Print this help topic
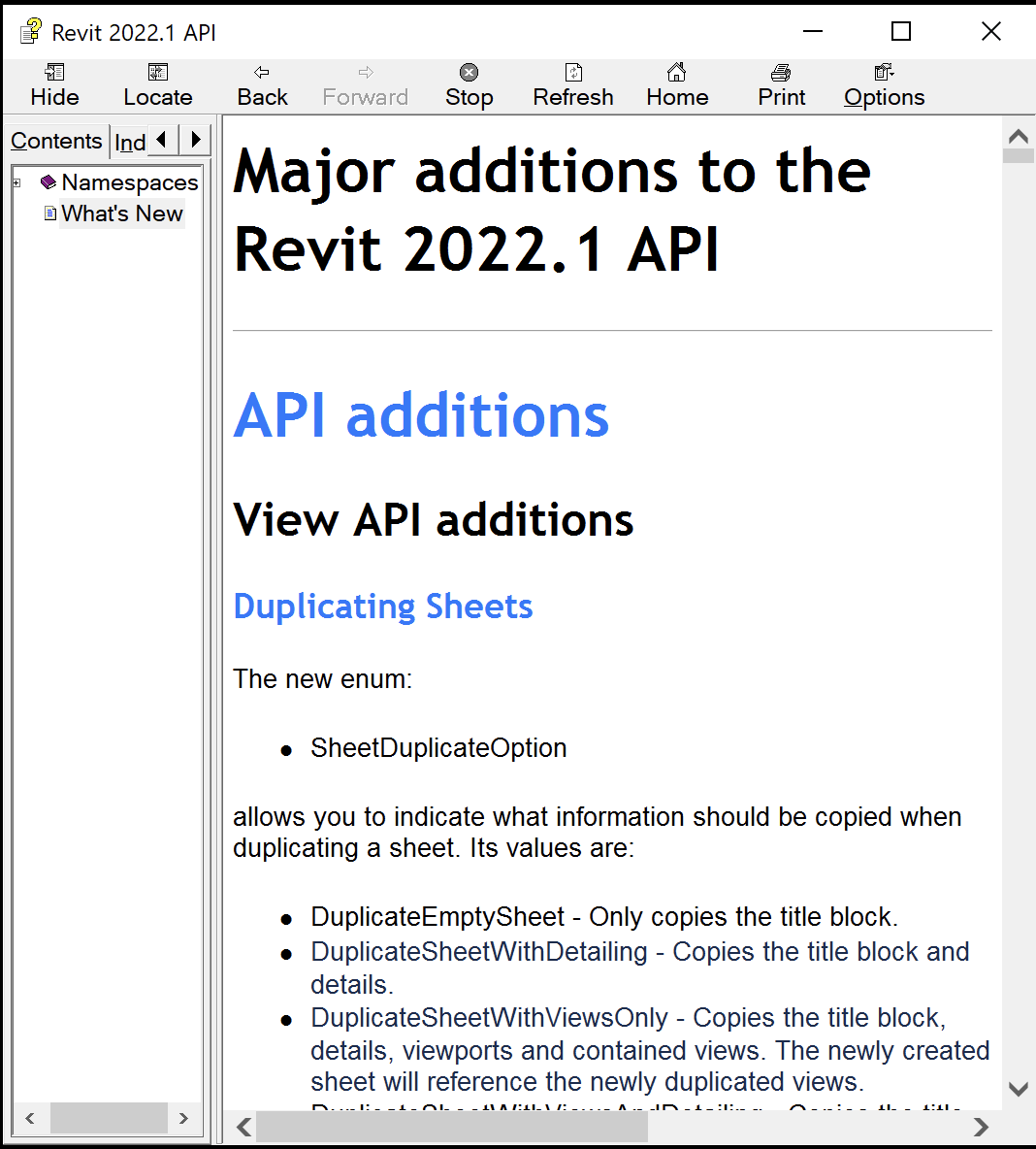 pos(781,72)
